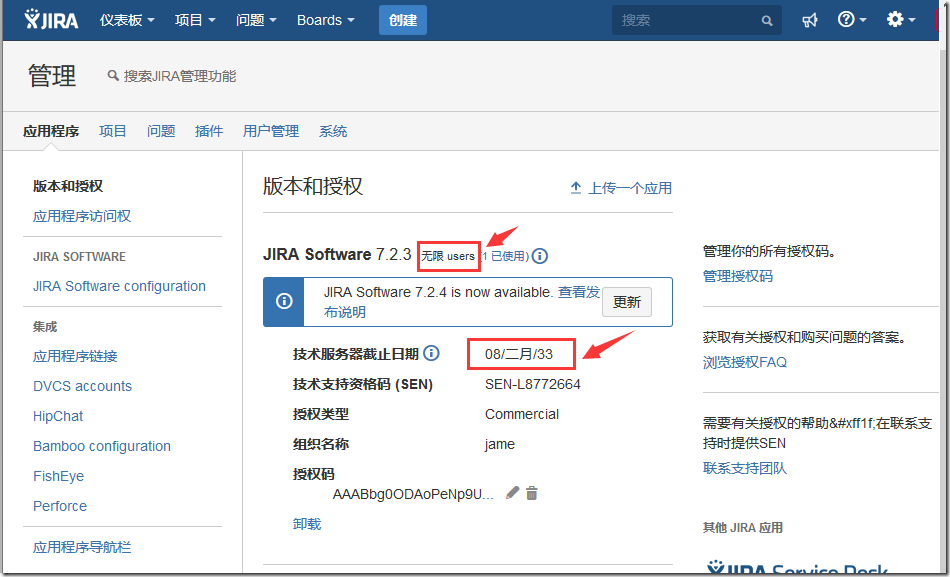This screenshot has height=577, width=950.
Task: Open DVCS accounts link
Action: coord(82,386)
